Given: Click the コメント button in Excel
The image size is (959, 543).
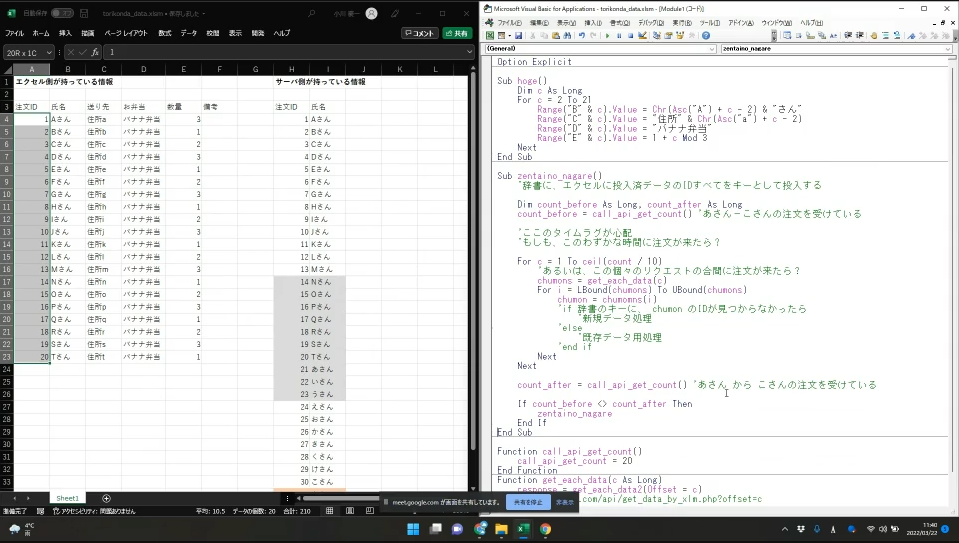Looking at the screenshot, I should [419, 33].
